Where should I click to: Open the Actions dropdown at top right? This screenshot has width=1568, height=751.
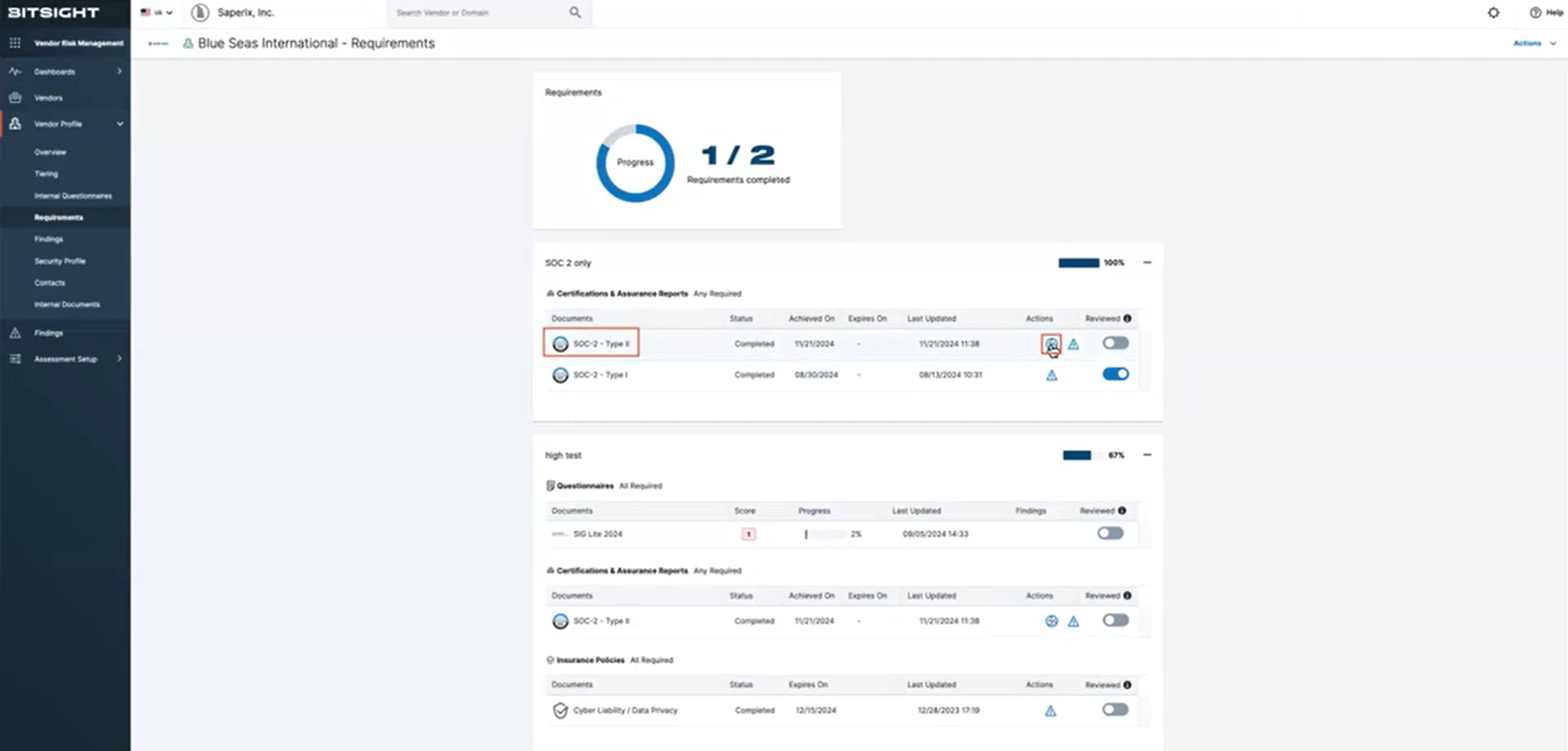[x=1534, y=43]
